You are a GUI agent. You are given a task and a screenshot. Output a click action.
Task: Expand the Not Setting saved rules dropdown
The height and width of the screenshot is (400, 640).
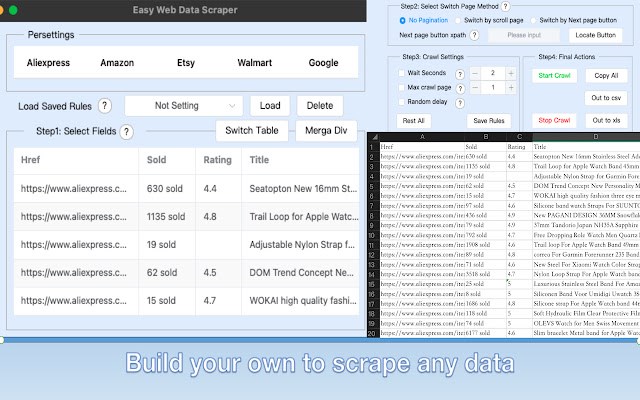184,106
